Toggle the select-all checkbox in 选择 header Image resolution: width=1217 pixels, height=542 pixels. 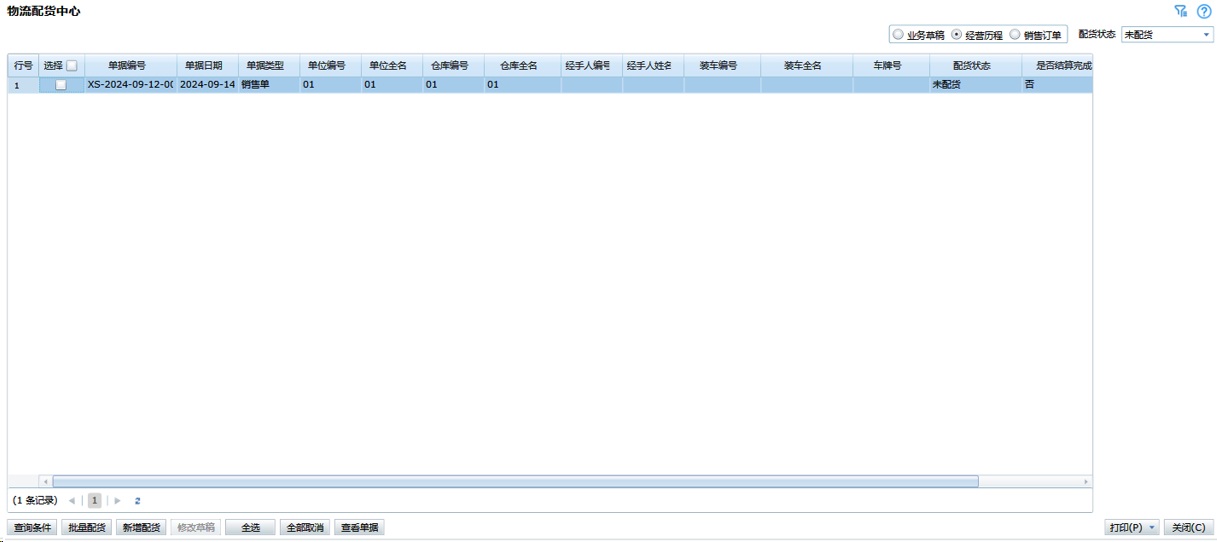(71, 65)
